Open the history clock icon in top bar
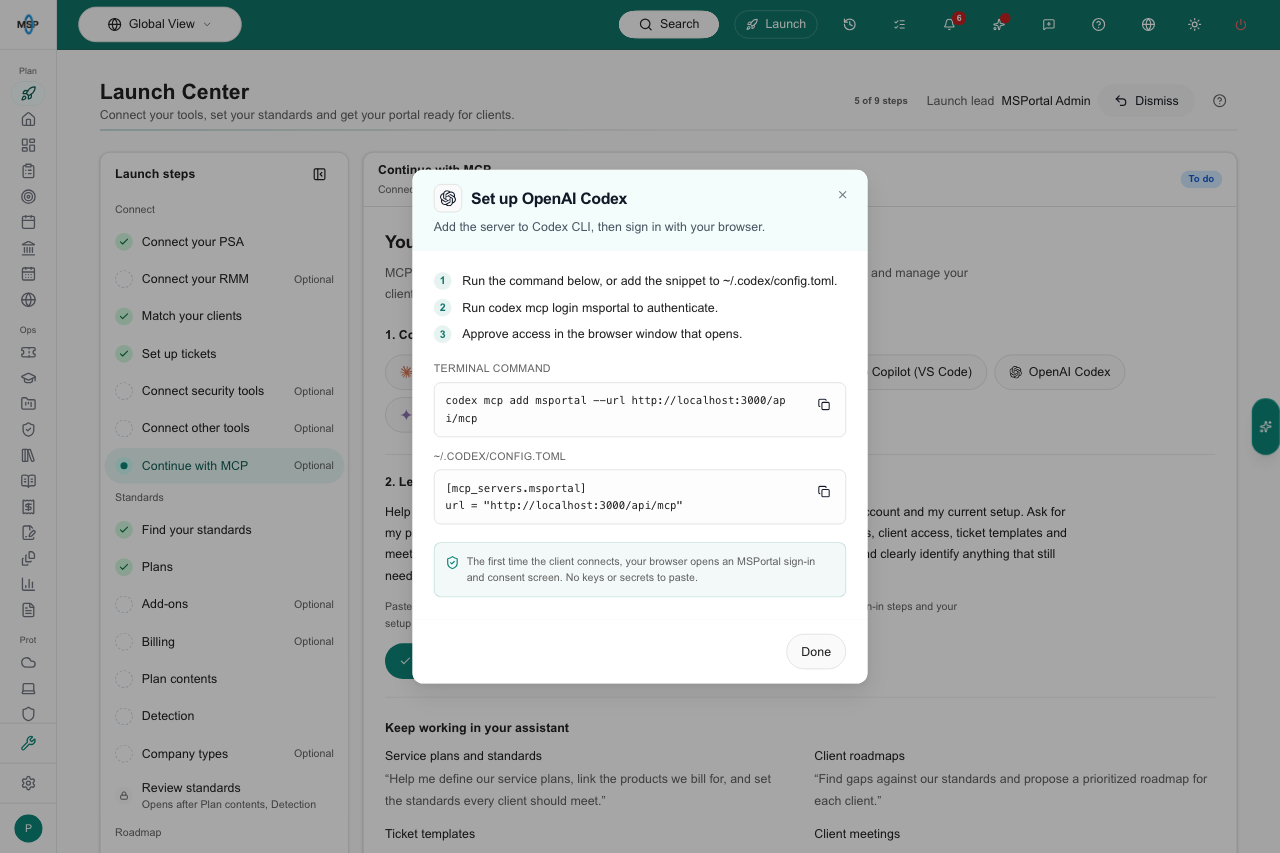This screenshot has width=1280, height=853. pyautogui.click(x=849, y=24)
